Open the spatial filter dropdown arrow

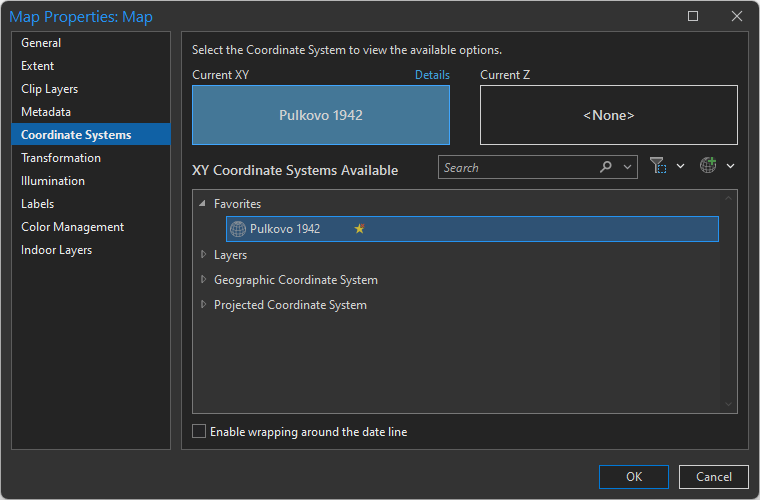coord(680,167)
